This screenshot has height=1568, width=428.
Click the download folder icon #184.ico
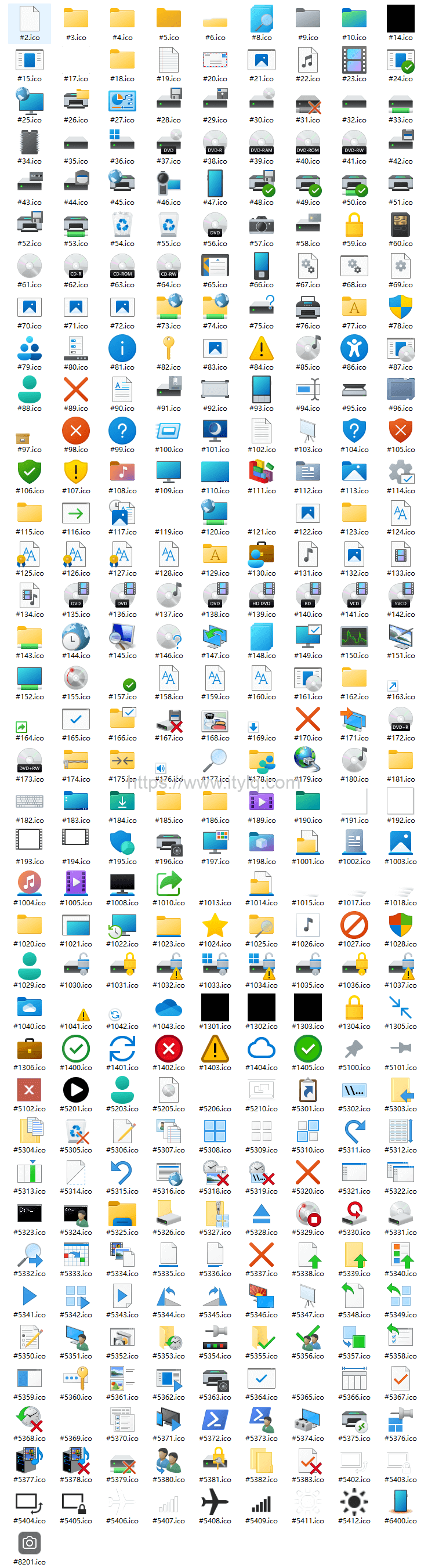pyautogui.click(x=122, y=801)
